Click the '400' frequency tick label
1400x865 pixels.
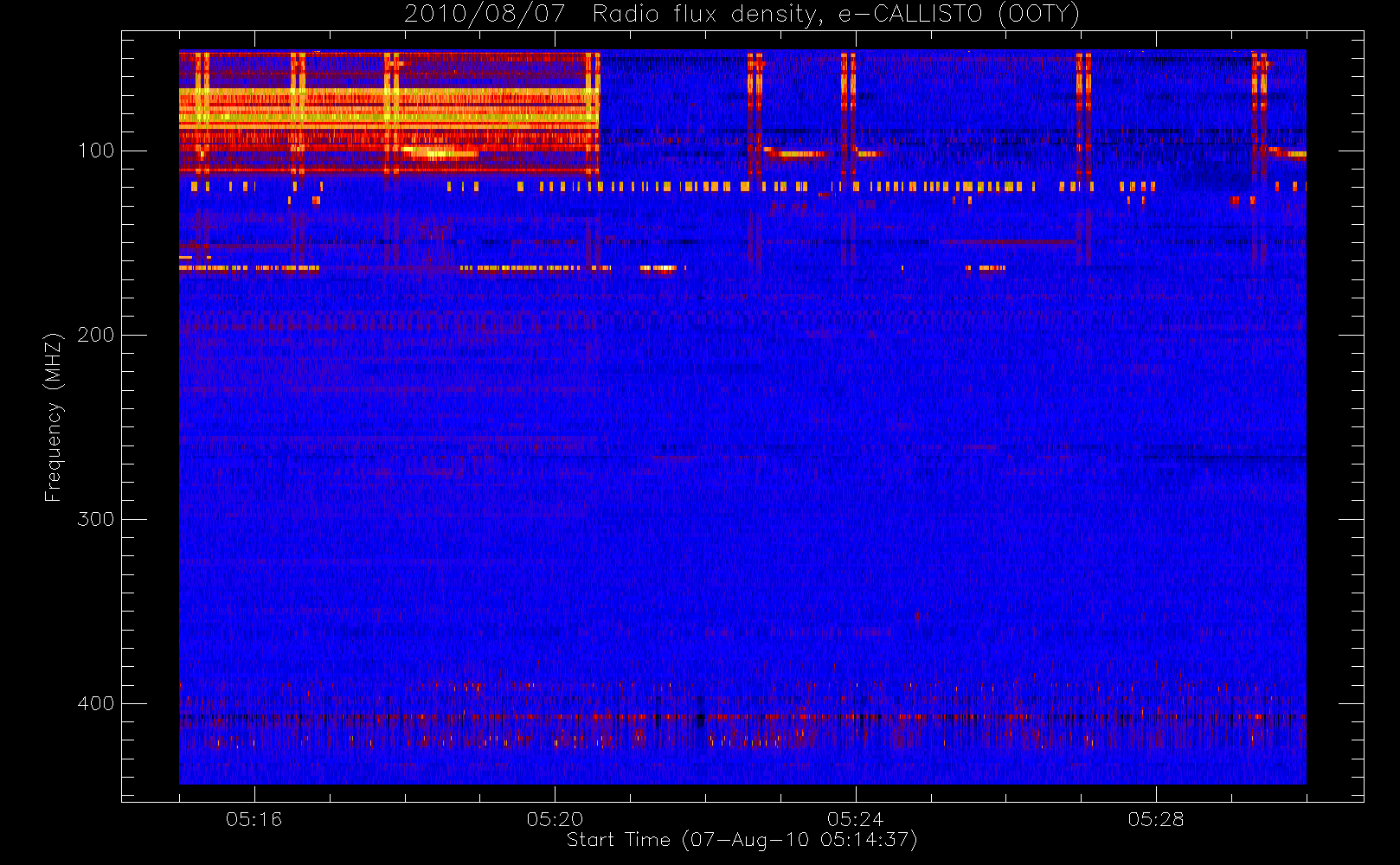pyautogui.click(x=96, y=703)
